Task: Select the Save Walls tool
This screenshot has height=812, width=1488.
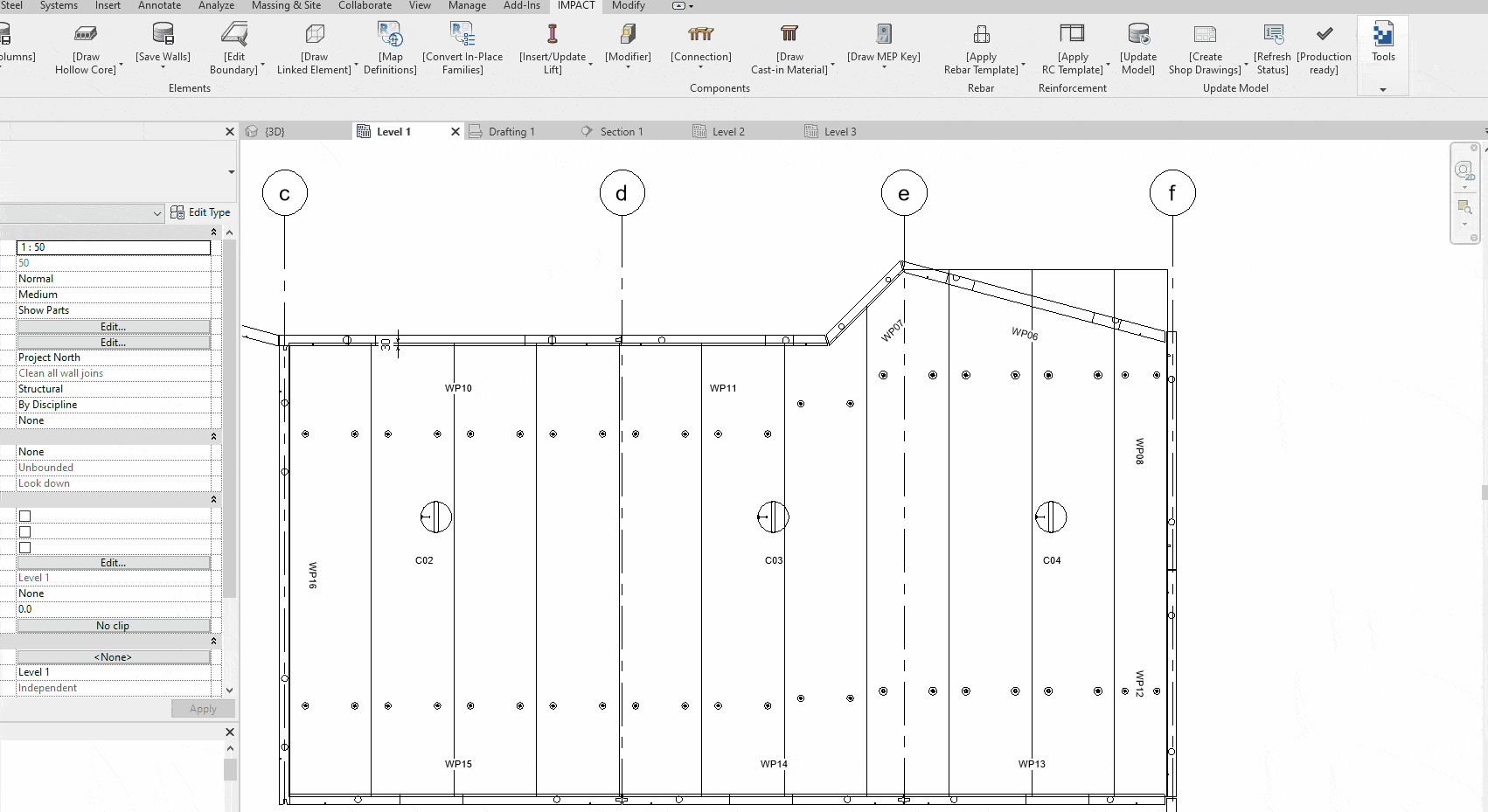Action: [x=163, y=34]
